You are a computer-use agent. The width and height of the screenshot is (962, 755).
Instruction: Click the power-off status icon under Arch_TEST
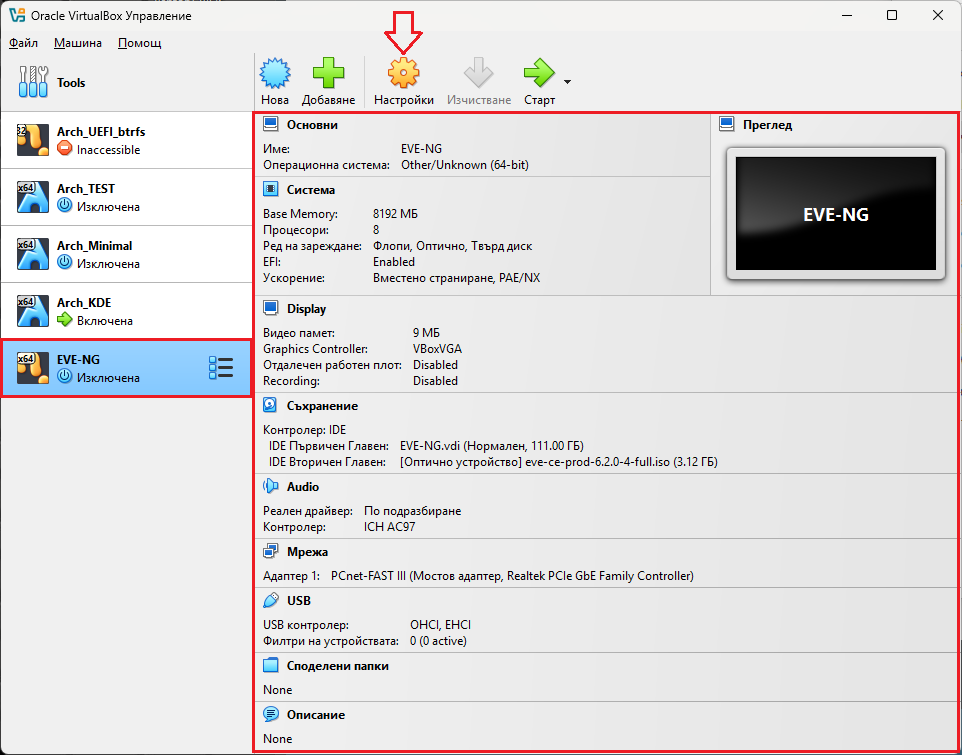pos(64,206)
